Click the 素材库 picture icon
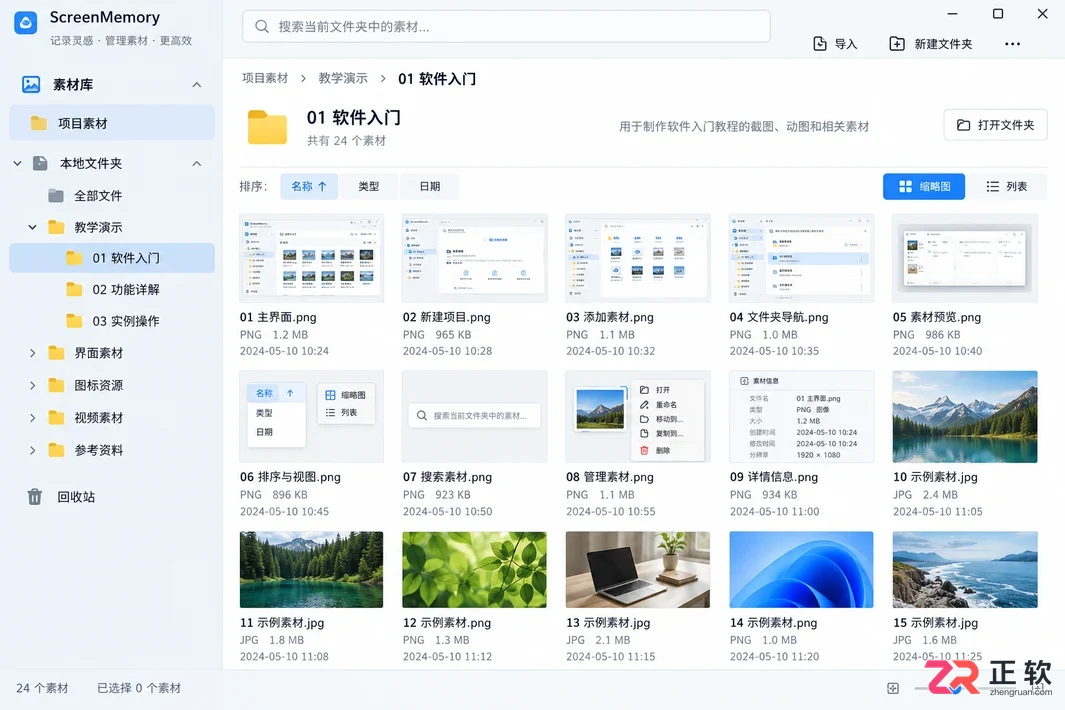This screenshot has height=710, width=1065. (31, 84)
